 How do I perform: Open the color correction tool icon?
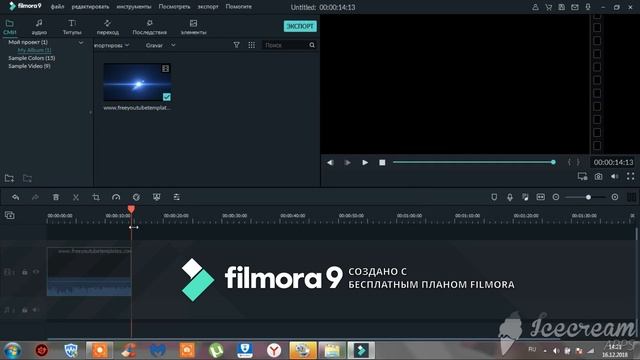[x=136, y=197]
